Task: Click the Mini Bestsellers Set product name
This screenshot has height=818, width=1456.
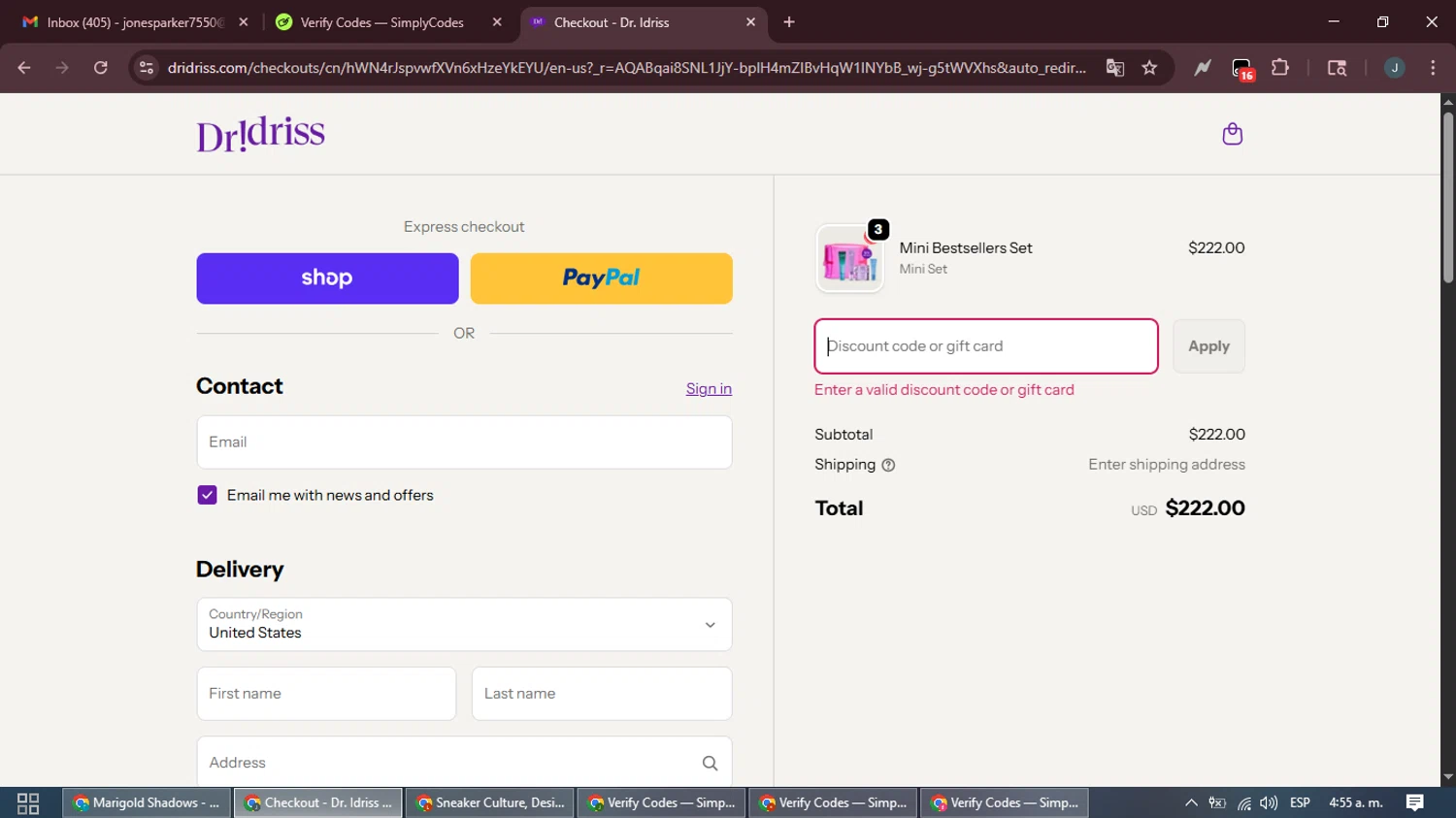Action: point(966,248)
